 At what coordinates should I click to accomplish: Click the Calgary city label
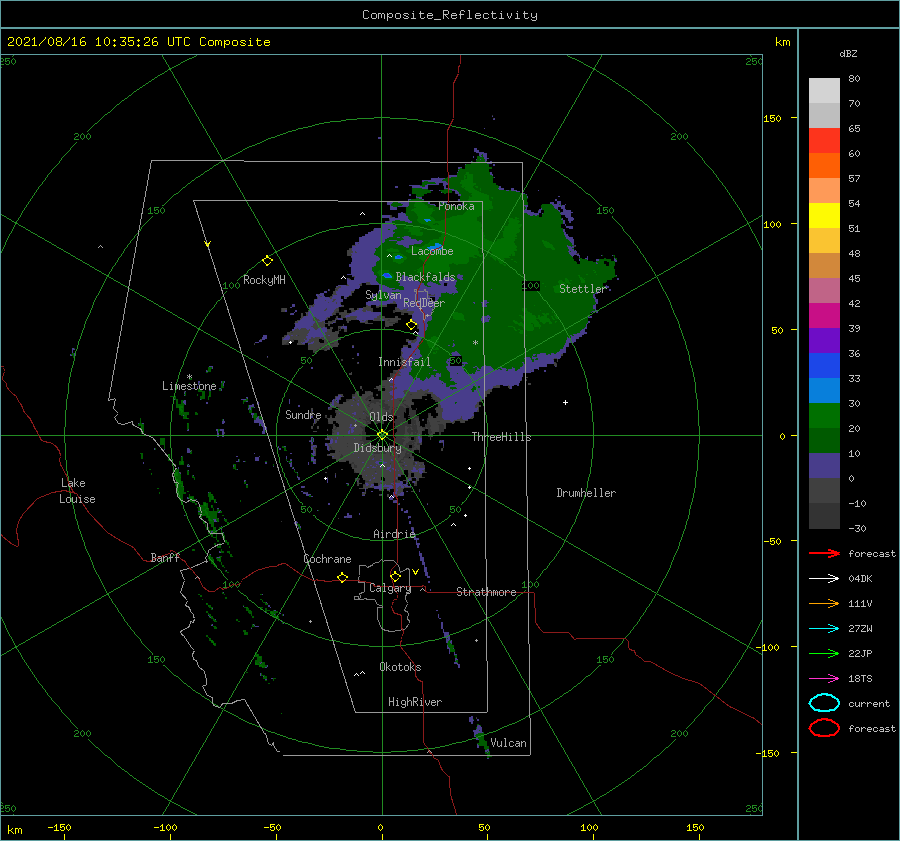pos(390,588)
